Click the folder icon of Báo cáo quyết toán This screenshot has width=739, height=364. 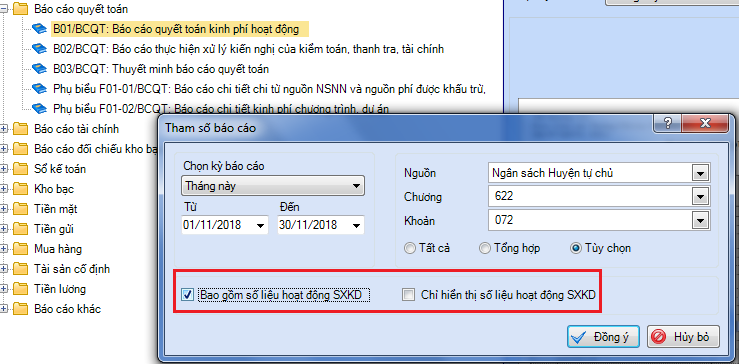(x=21, y=9)
